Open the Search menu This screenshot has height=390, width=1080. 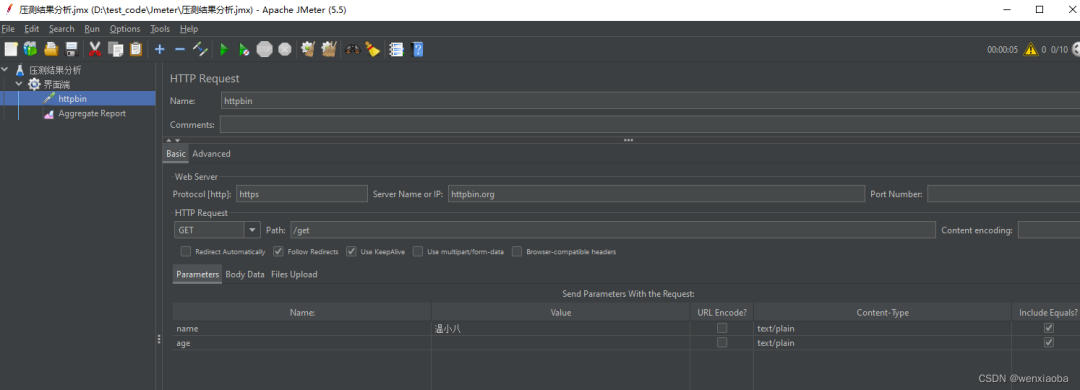(61, 29)
